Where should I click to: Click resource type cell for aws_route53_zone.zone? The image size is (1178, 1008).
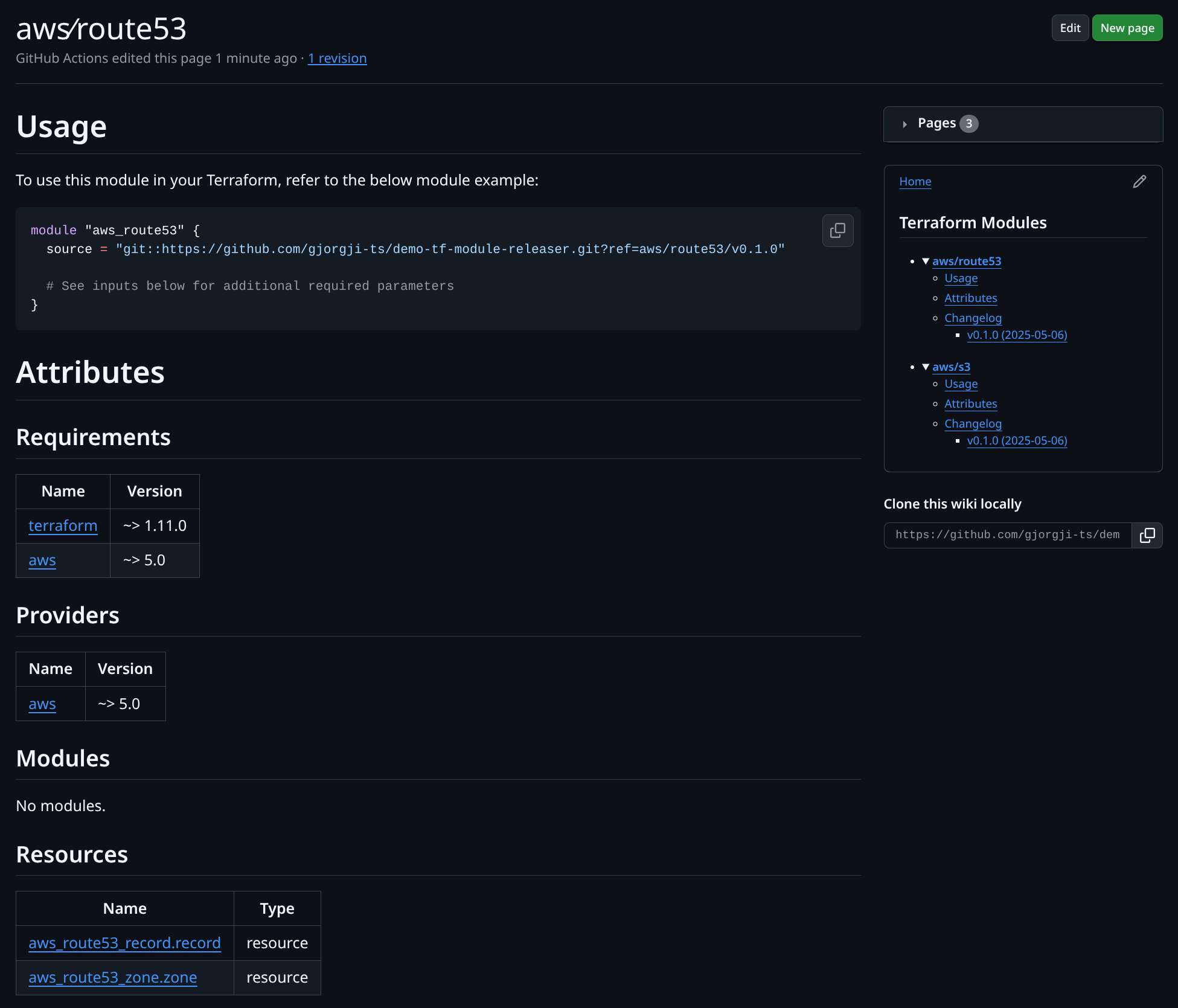tap(277, 978)
